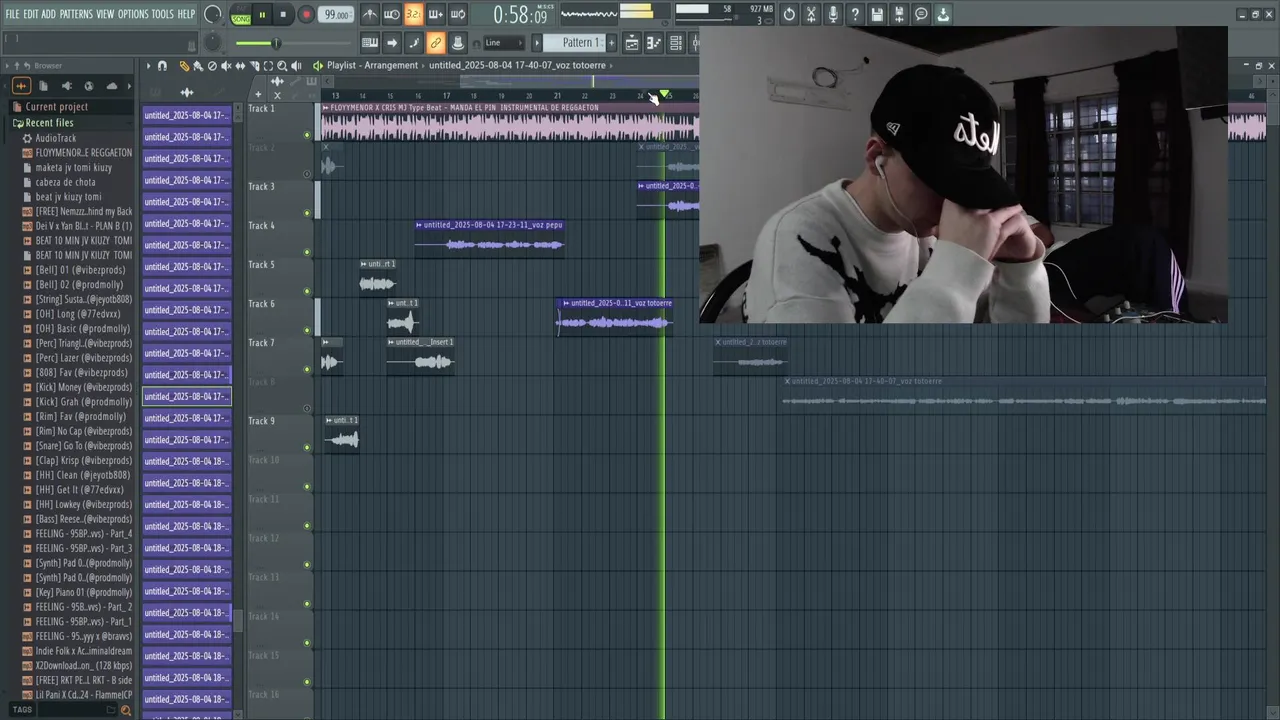Toggle the overdub blend recording button
The width and height of the screenshot is (1280, 720).
click(x=436, y=14)
